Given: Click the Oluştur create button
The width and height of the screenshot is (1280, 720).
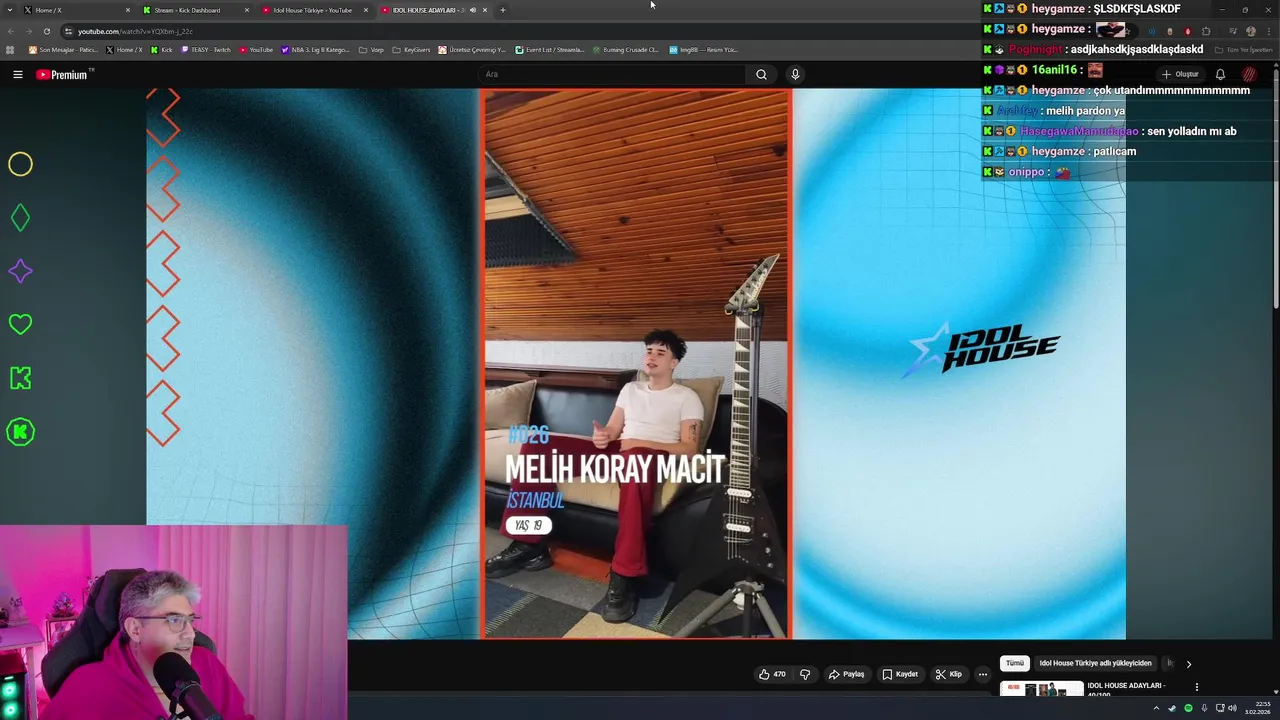Looking at the screenshot, I should 1180,74.
